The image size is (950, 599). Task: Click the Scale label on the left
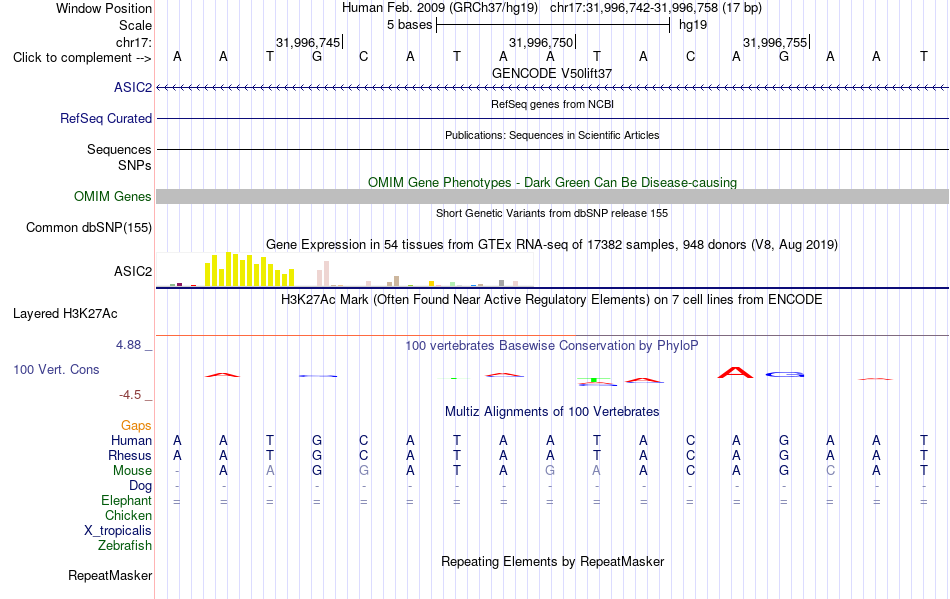[135, 25]
